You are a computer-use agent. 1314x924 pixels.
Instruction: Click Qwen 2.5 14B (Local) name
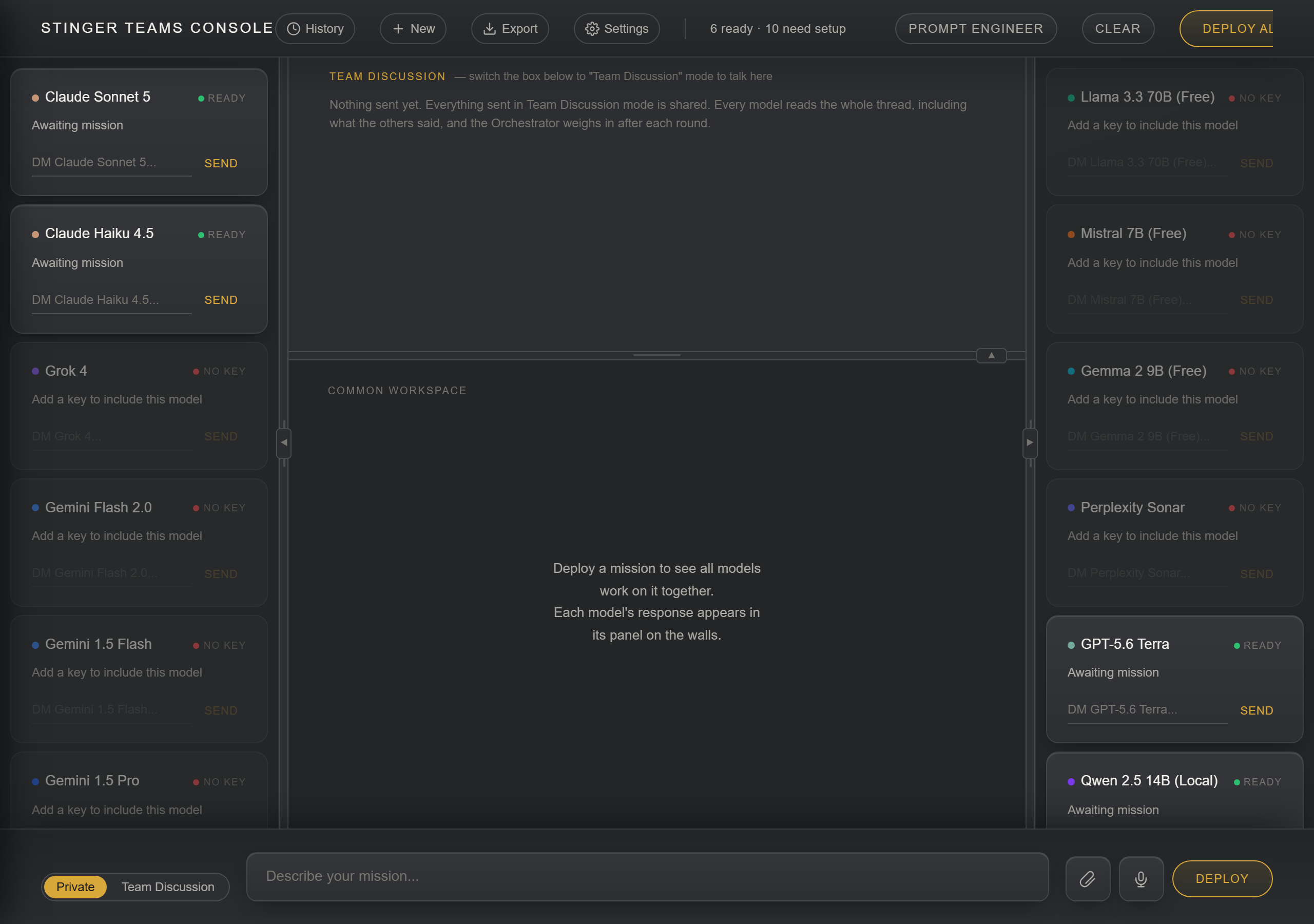[1149, 781]
